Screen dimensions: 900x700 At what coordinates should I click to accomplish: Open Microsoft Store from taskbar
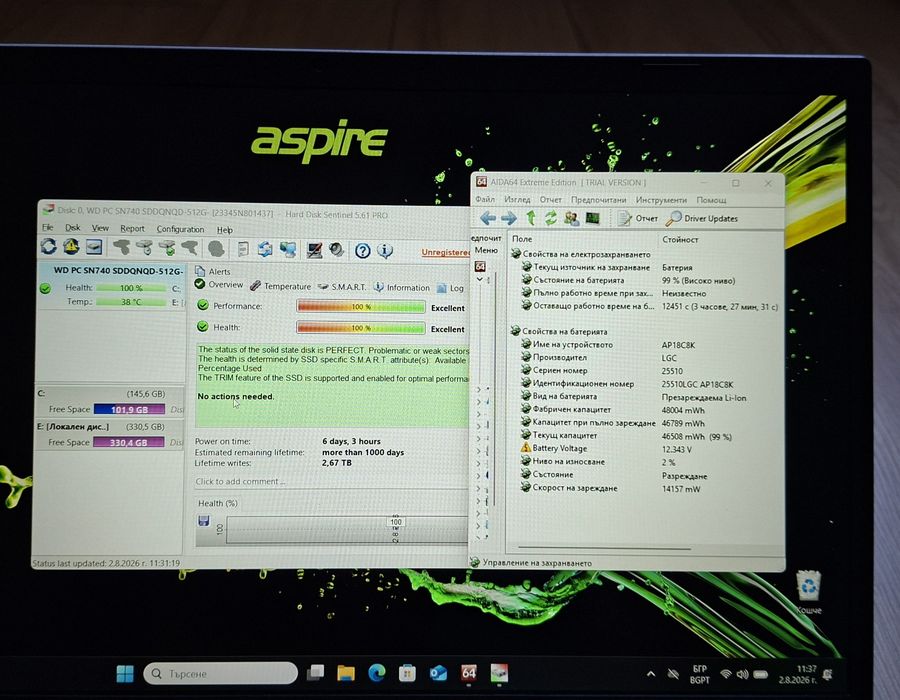pos(407,672)
